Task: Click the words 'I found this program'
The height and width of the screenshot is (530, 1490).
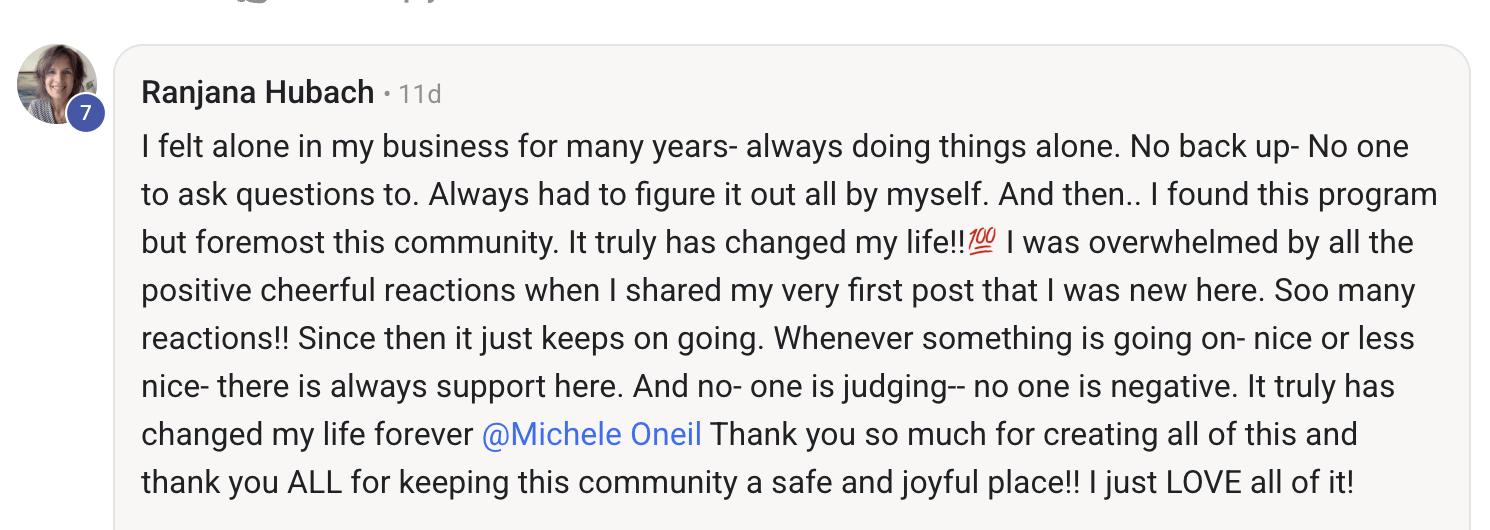Action: [x=1293, y=194]
